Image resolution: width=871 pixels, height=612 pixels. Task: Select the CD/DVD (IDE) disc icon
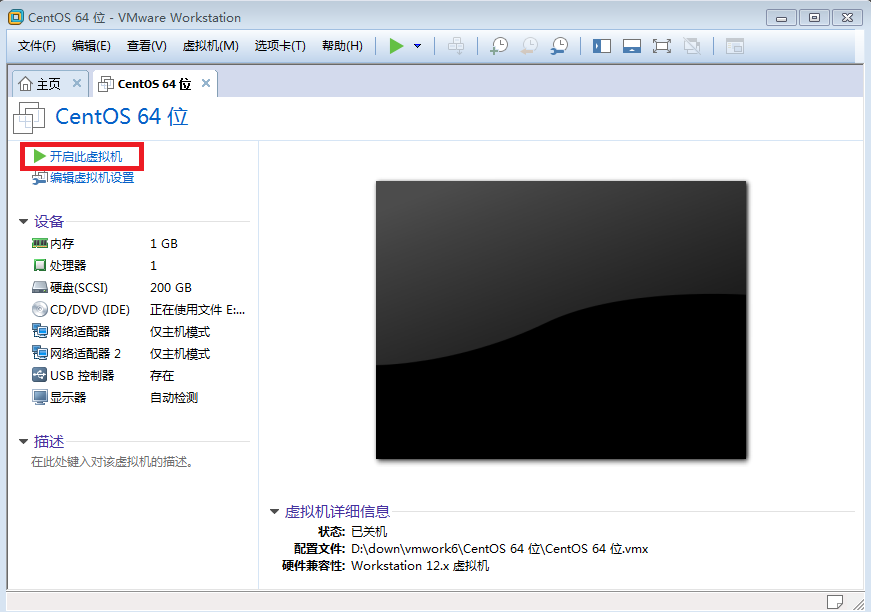pyautogui.click(x=39, y=309)
